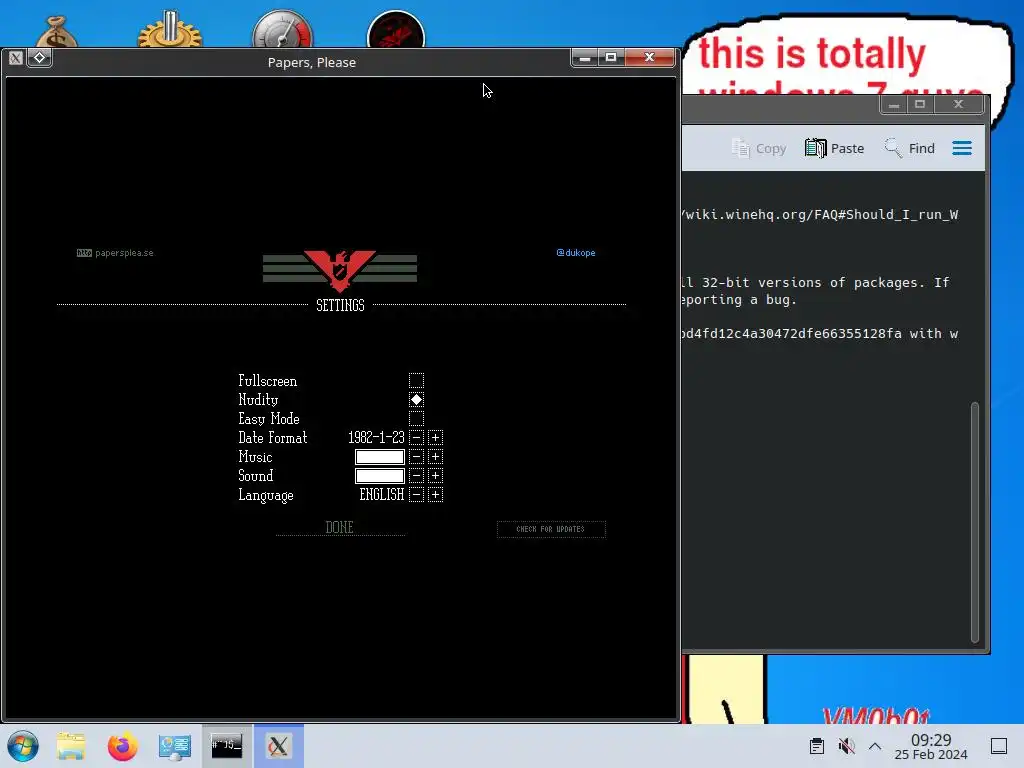This screenshot has width=1024, height=768.
Task: Open speedometer gauge desktop icon
Action: [283, 29]
